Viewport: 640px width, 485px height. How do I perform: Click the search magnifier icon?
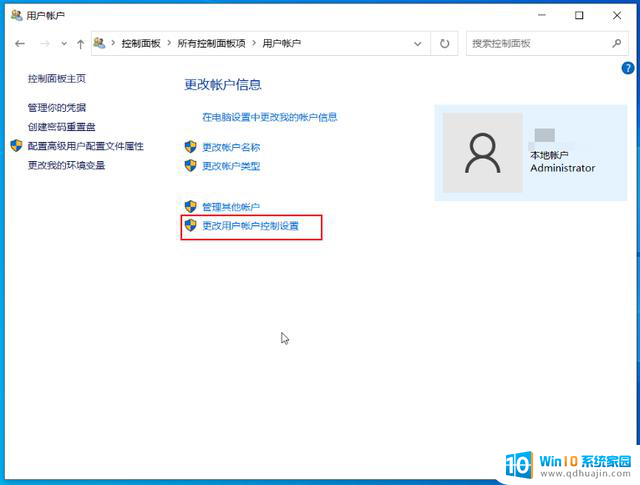coord(617,43)
